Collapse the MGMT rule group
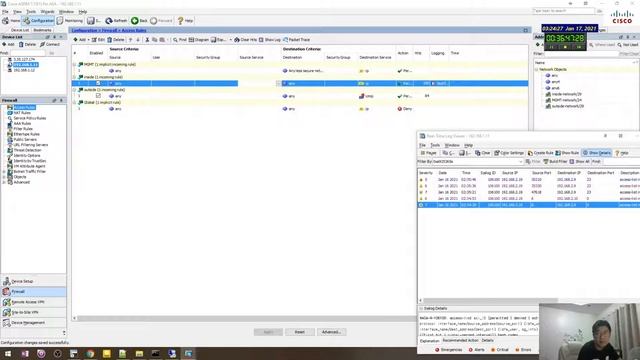Viewport: 640px width, 360px height. [x=74, y=64]
